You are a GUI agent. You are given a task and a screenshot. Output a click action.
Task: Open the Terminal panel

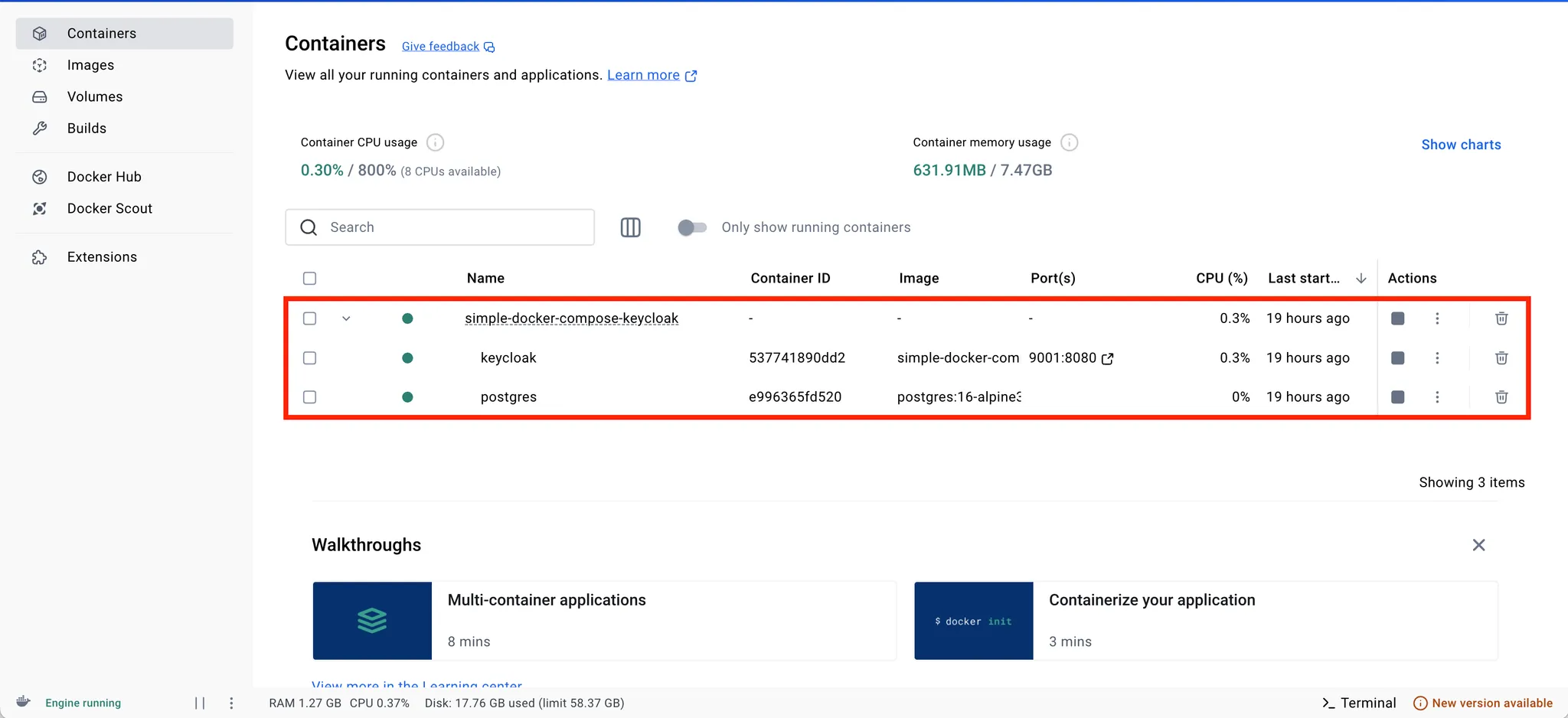[x=1359, y=703]
